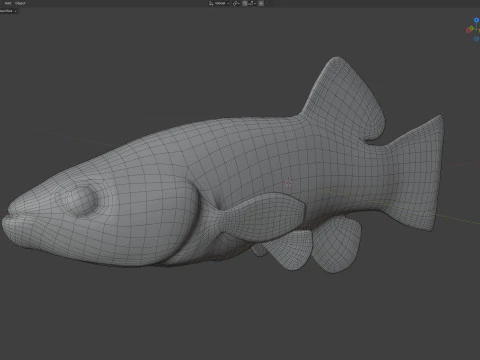Open the Add menu in the viewport header
480x360 pixels.
coord(8,3)
